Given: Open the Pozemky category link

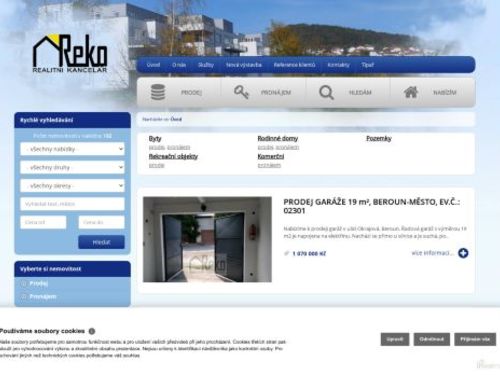Looking at the screenshot, I should click(379, 138).
